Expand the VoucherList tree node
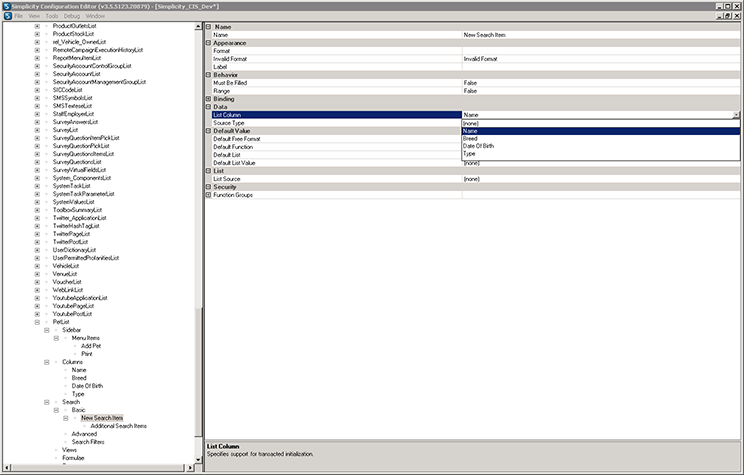Viewport: 744px width, 475px height. tap(37, 282)
